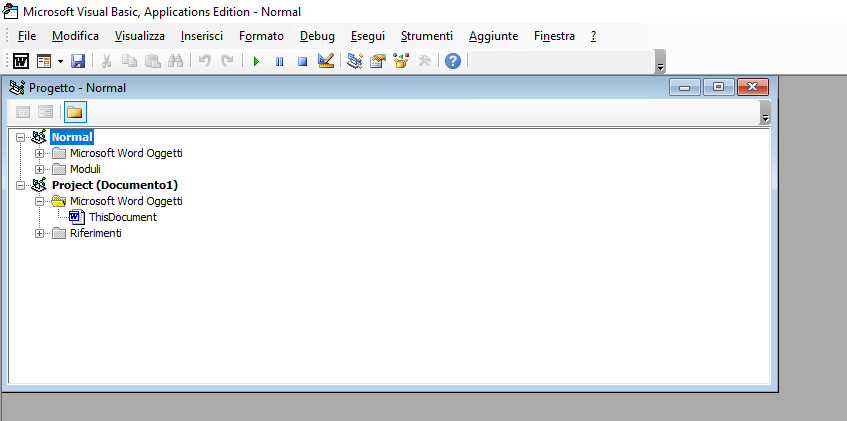Open the Project Explorer toolbar icon
The height and width of the screenshot is (421, 847).
point(355,62)
